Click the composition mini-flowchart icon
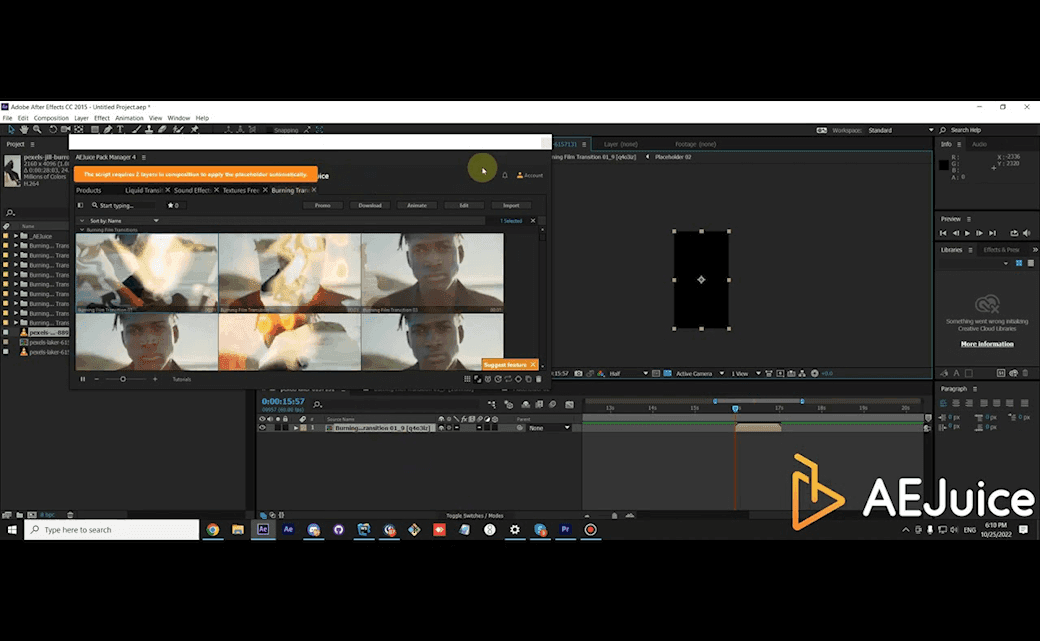The image size is (1040, 641). point(492,404)
